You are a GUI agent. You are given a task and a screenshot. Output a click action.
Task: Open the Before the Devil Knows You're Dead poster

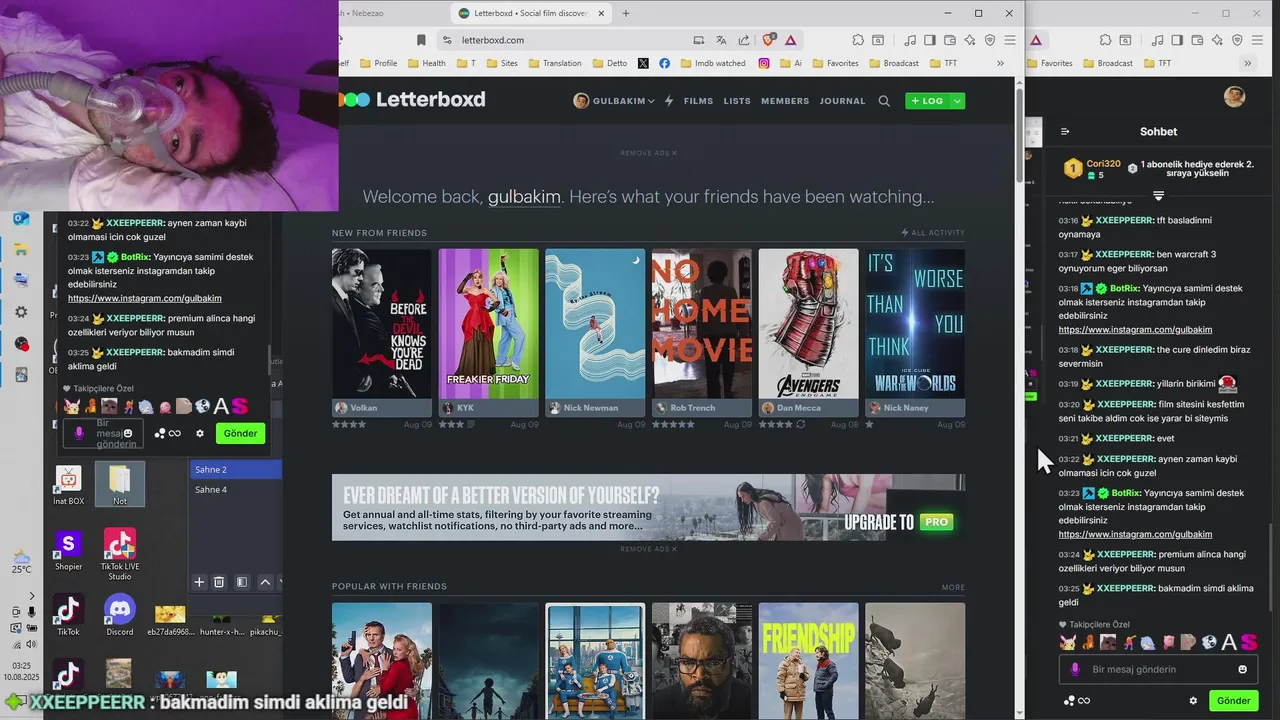click(382, 324)
